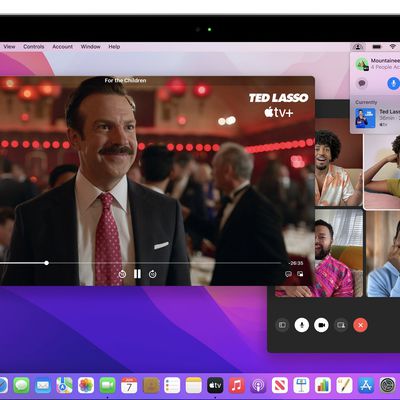Open Photos from the Dock
This screenshot has width=400, height=400.
click(x=86, y=386)
